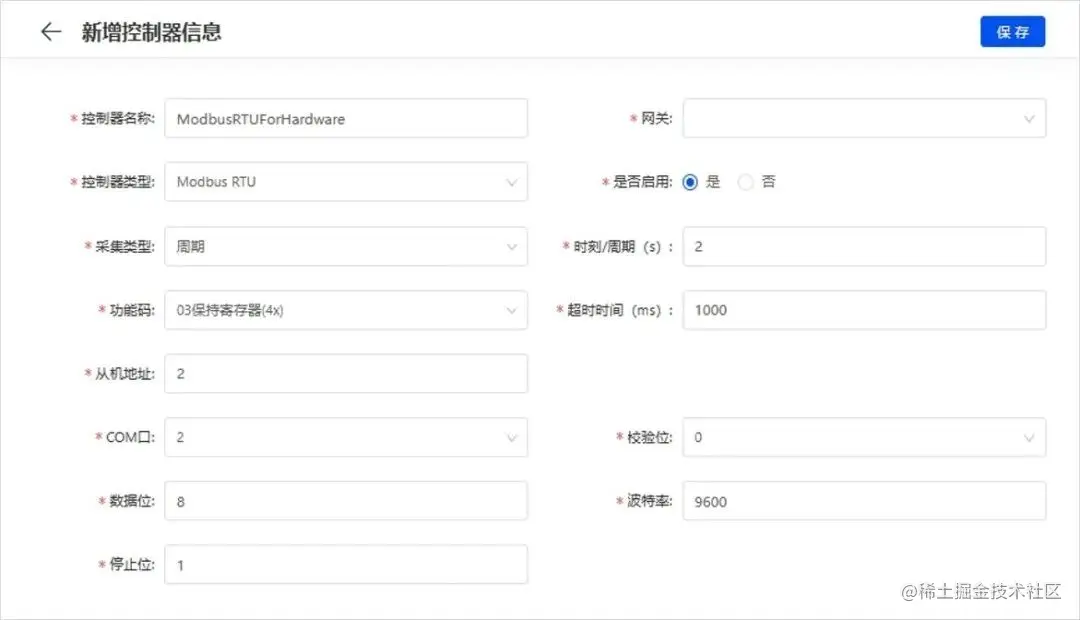Click the COM port value selector showing 2

tap(345, 437)
